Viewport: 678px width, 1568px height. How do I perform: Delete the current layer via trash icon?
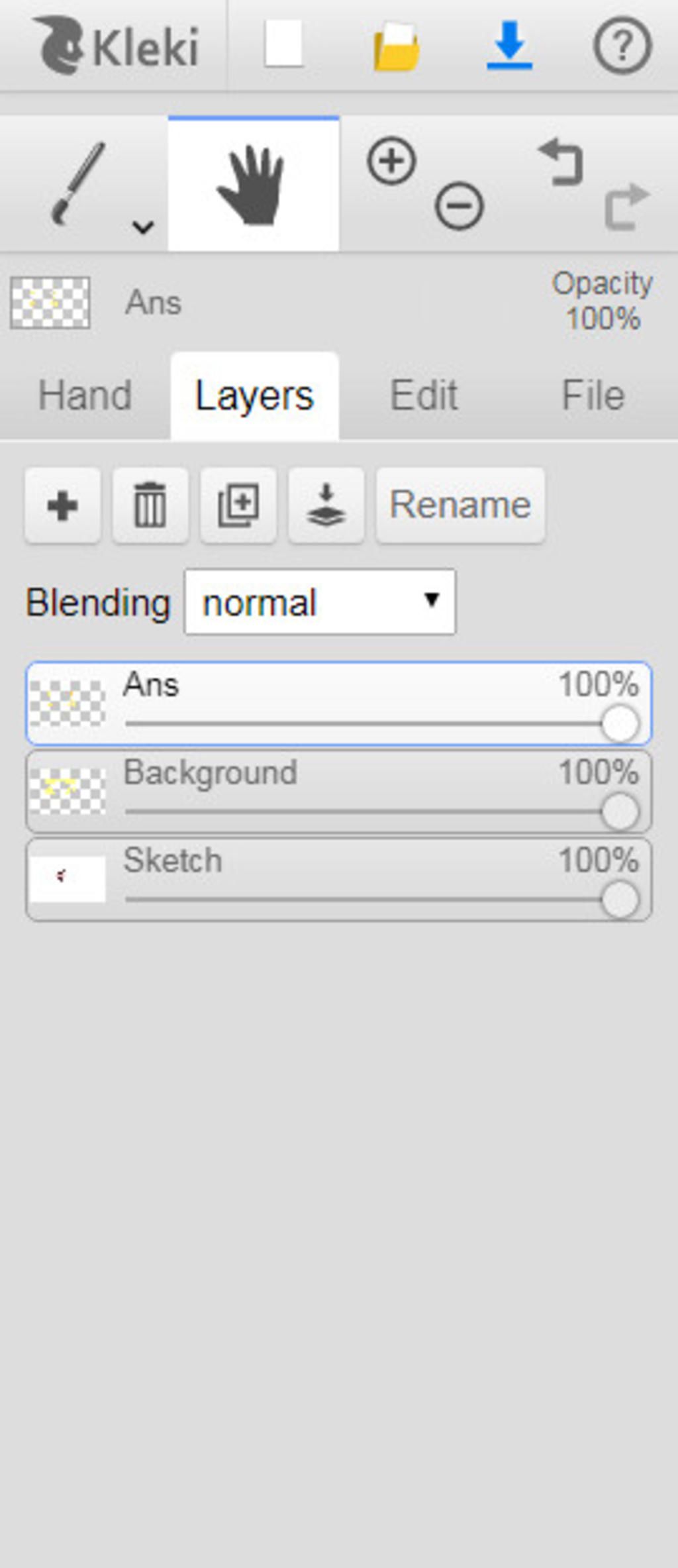click(150, 505)
